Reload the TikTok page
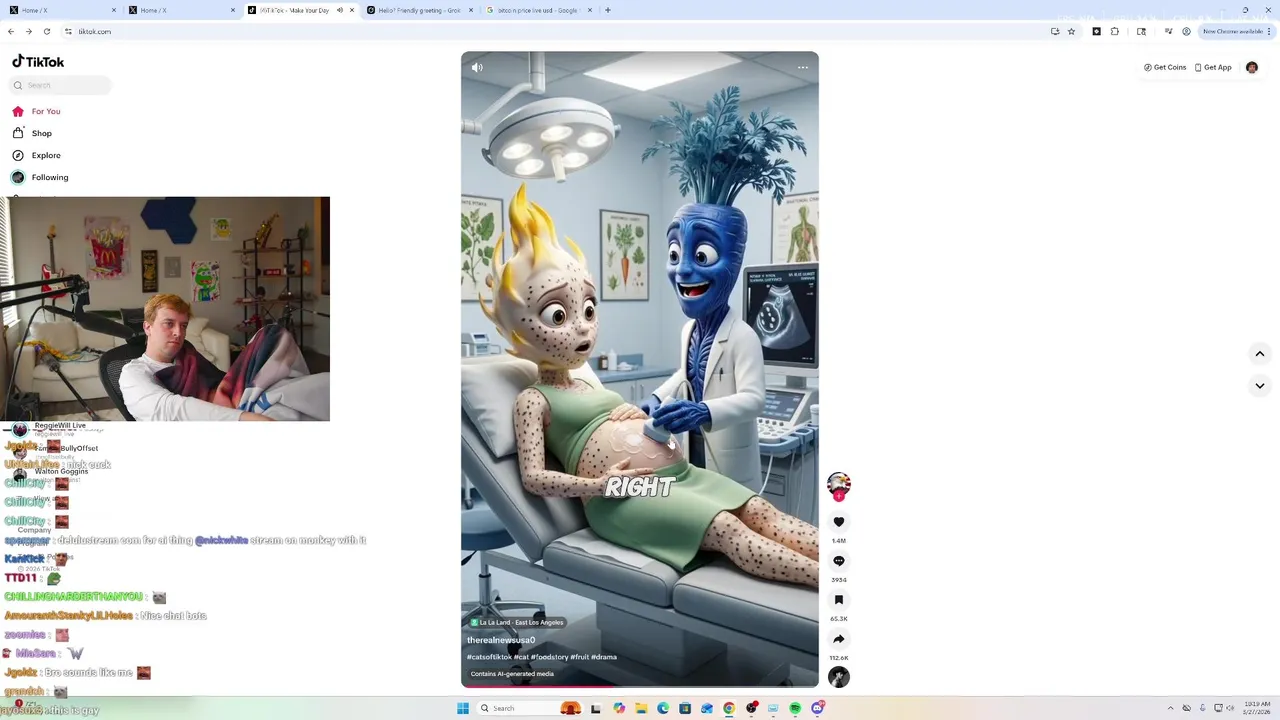 [x=46, y=31]
